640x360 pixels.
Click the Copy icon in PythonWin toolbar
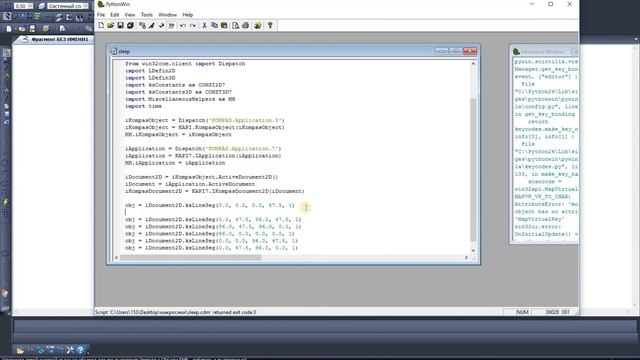click(x=214, y=25)
